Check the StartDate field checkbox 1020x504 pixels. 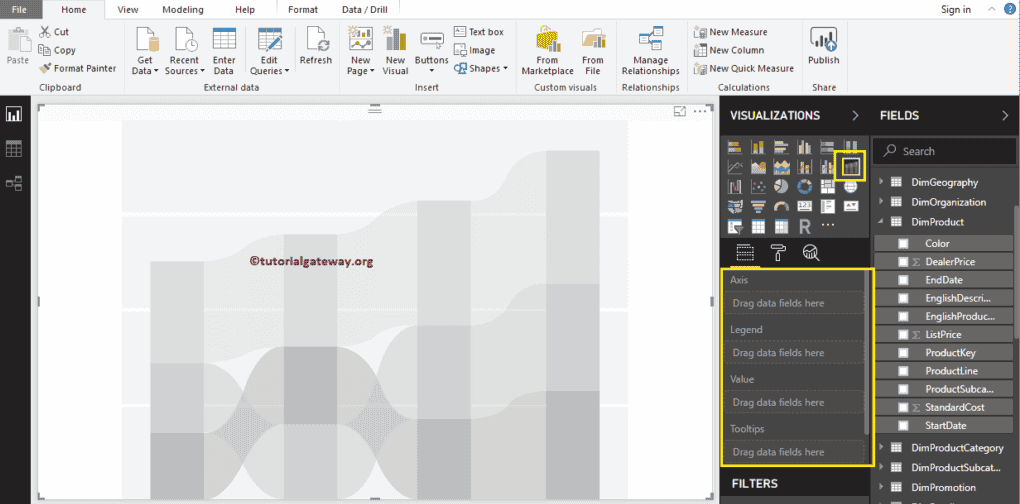[x=903, y=425]
